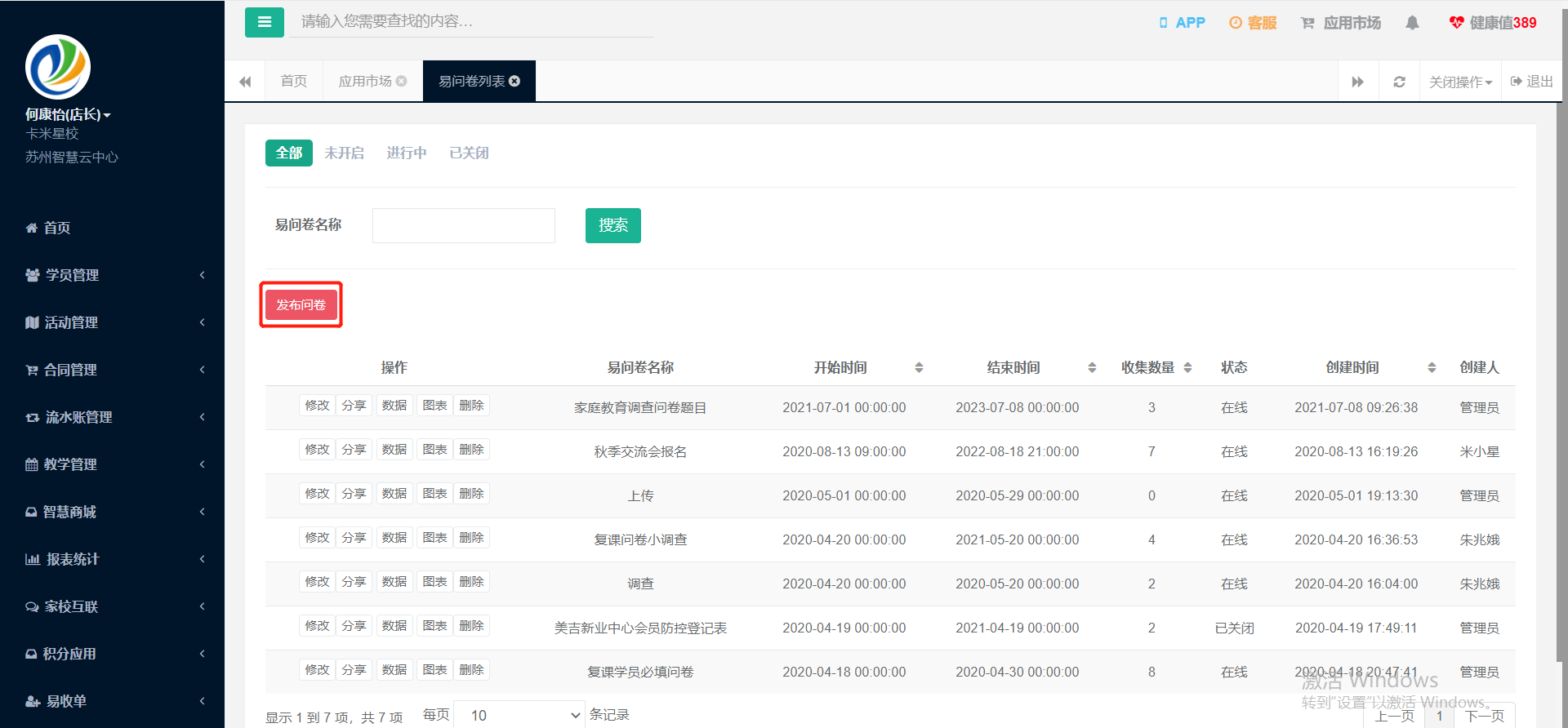
Task: Expand 报表统计 sidebar menu
Action: (112, 559)
